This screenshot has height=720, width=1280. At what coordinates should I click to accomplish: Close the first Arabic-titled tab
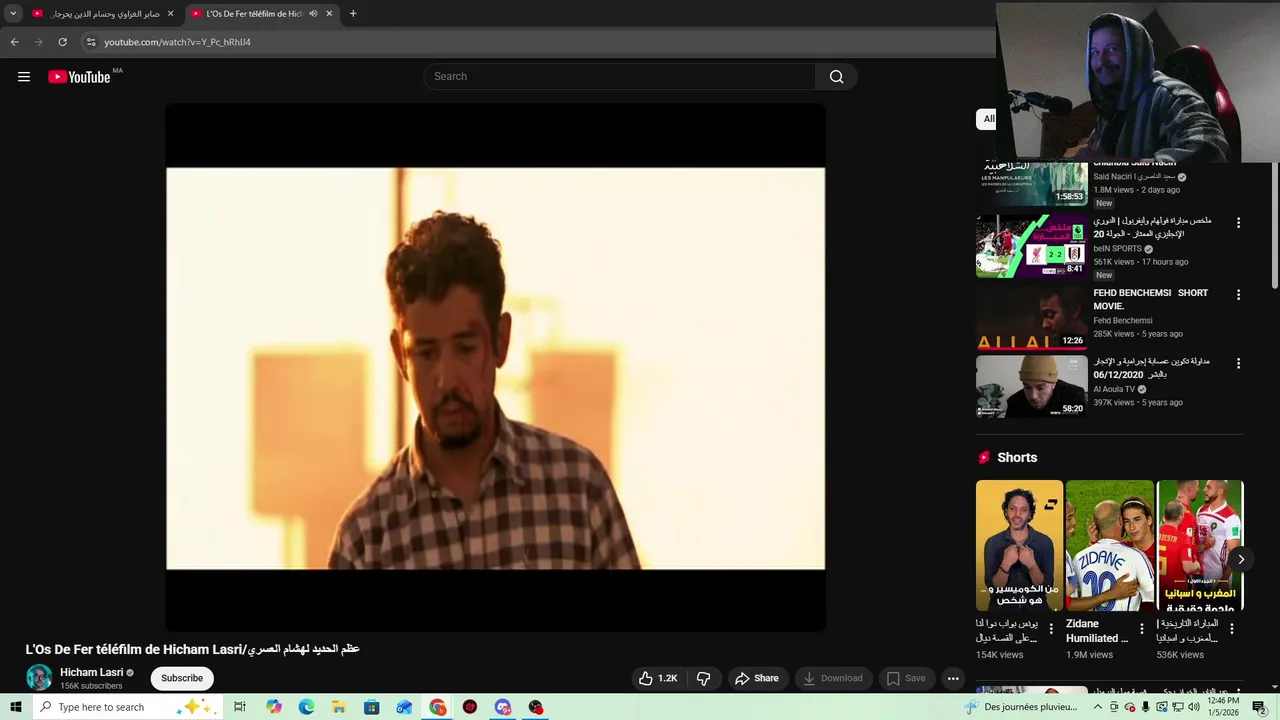[x=170, y=14]
